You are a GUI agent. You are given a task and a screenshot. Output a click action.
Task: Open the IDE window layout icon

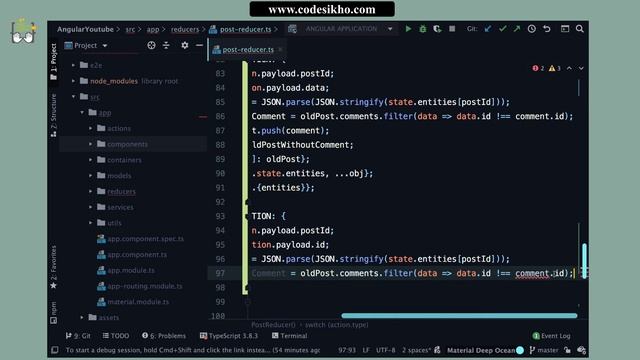tap(565, 29)
